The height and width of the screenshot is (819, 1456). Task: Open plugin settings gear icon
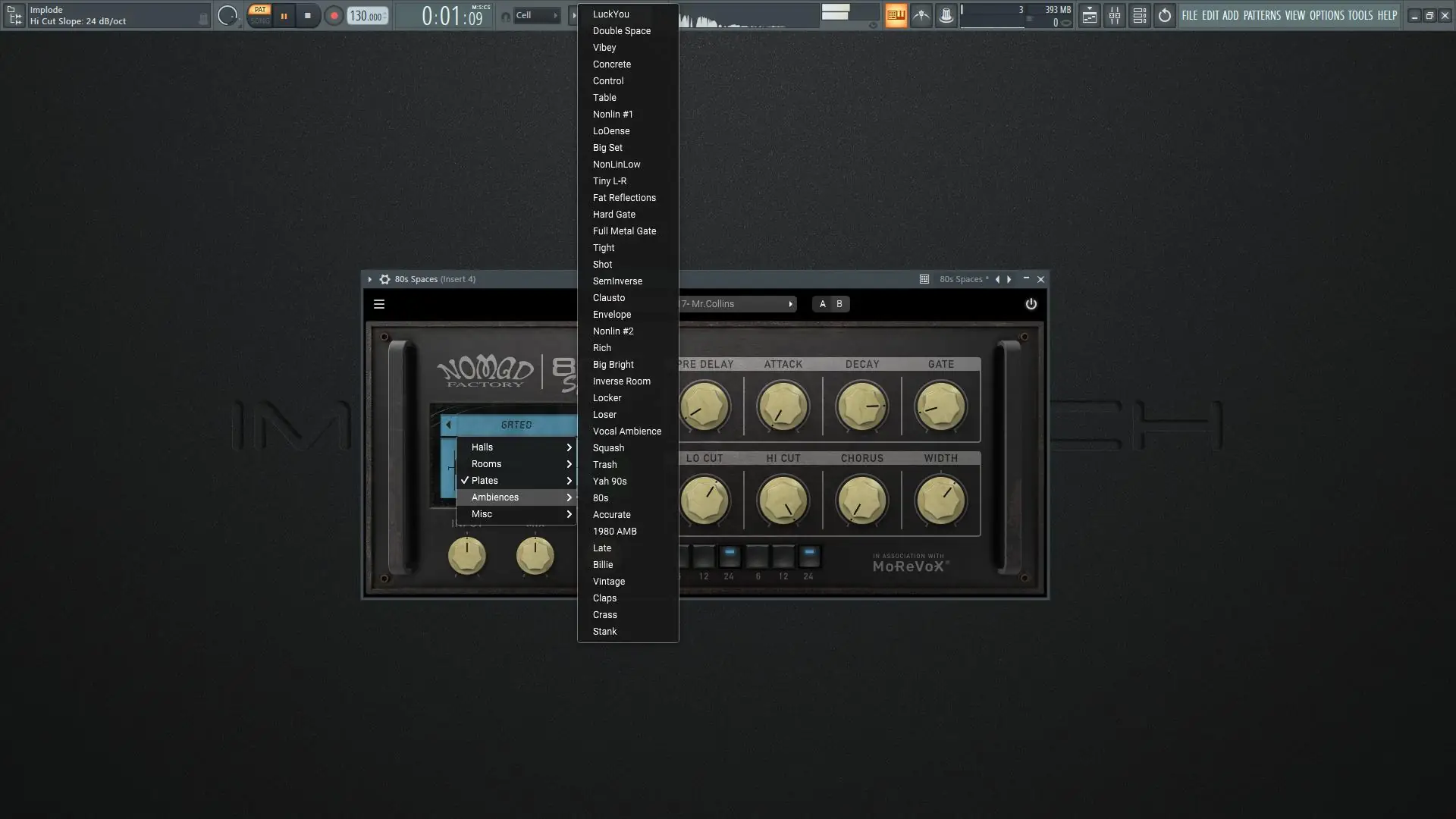tap(384, 279)
